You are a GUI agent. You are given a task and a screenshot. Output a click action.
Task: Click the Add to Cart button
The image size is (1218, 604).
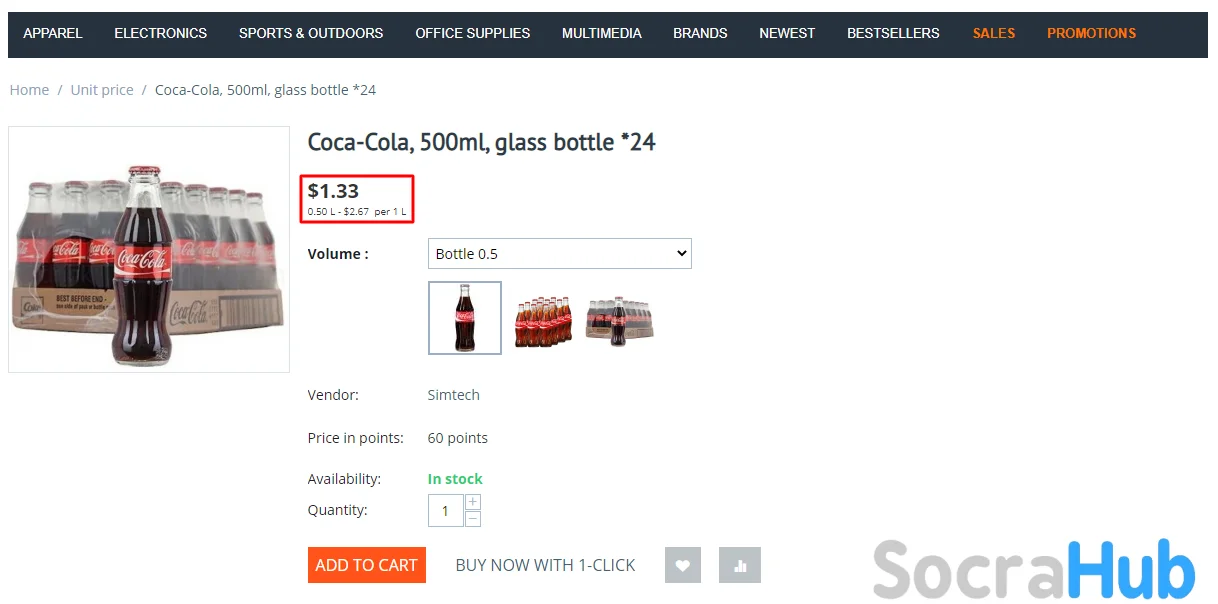[x=366, y=565]
